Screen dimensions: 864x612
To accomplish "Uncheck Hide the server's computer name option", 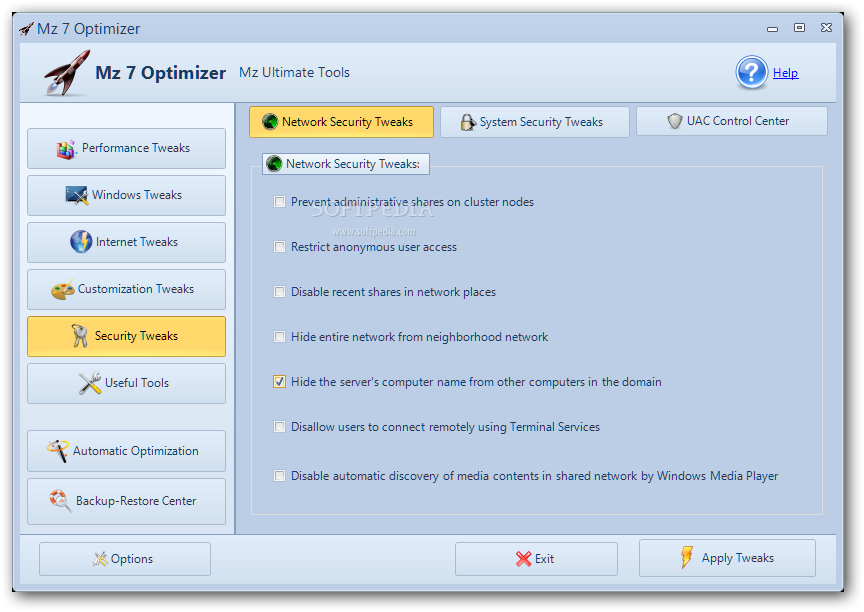I will 279,382.
